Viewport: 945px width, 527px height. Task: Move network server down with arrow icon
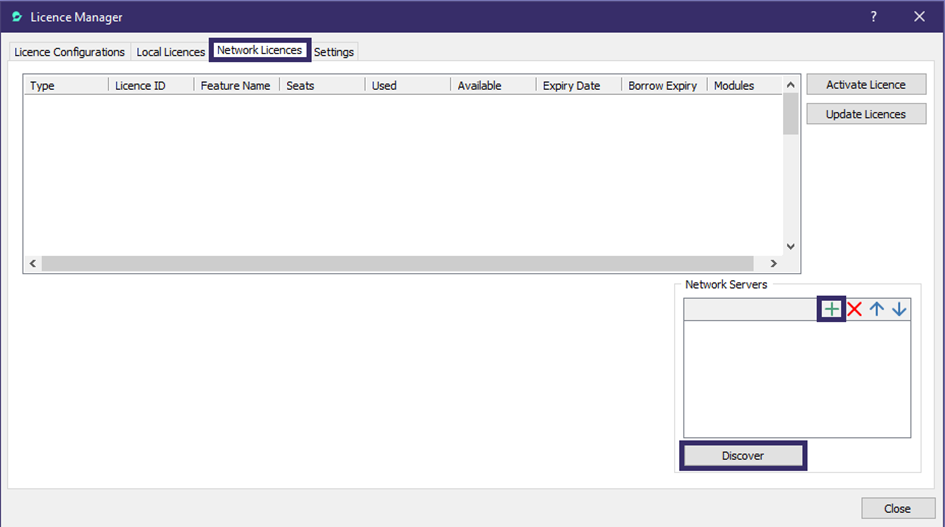pyautogui.click(x=899, y=309)
